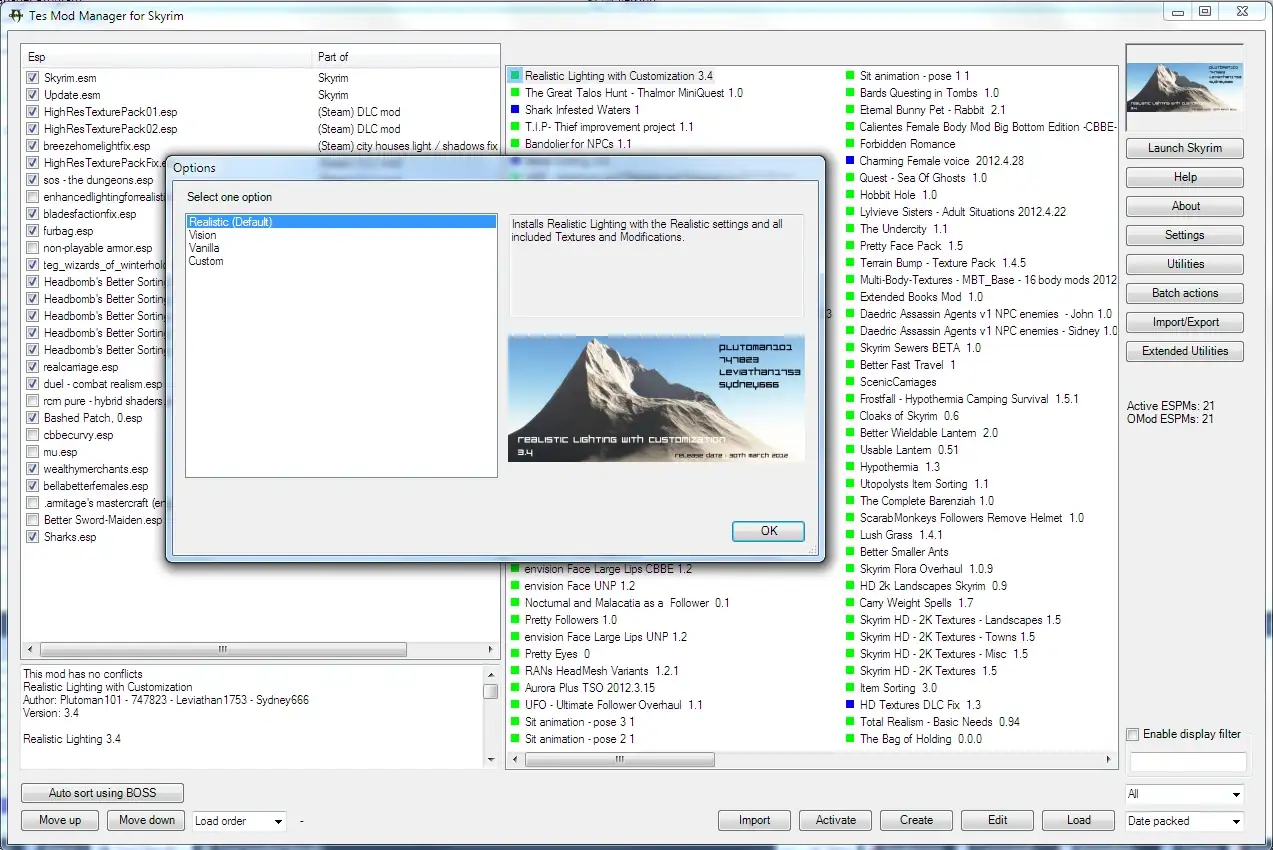Click the green icon beside Item Sorting 3.0

tap(849, 687)
